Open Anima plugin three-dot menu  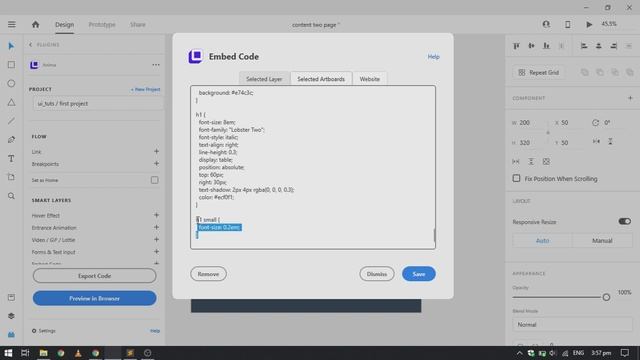tap(156, 65)
